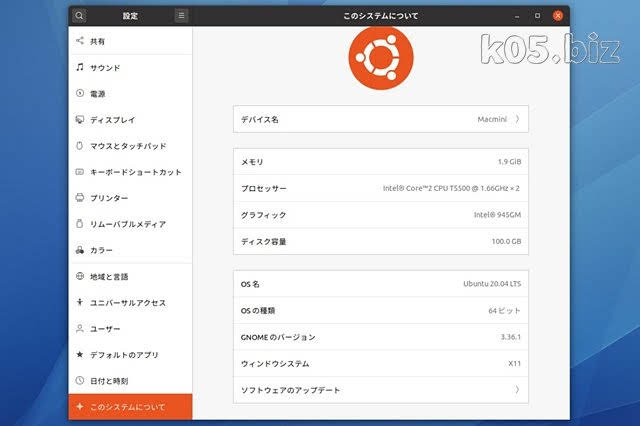Open 日付と時刻 settings
640x426 pixels.
tap(130, 381)
